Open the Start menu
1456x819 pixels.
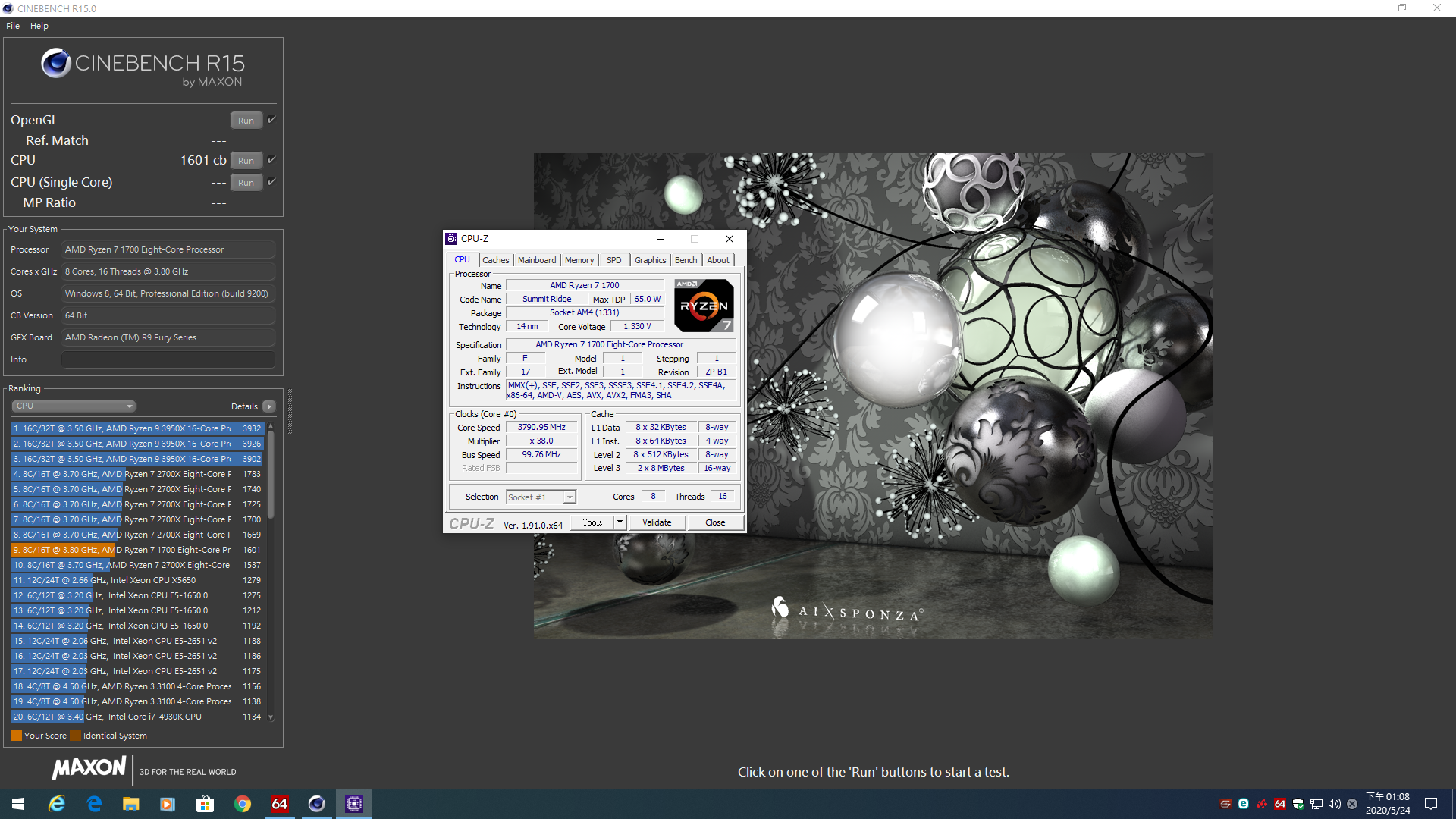coord(18,804)
